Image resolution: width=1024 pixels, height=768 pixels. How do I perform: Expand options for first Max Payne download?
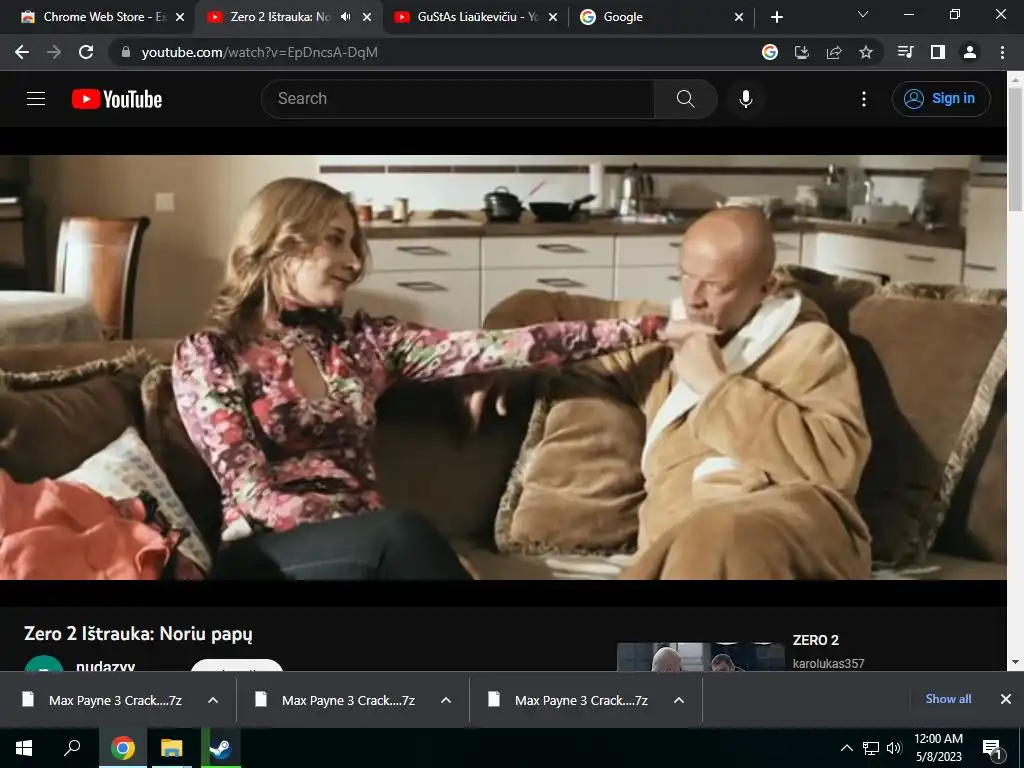213,700
